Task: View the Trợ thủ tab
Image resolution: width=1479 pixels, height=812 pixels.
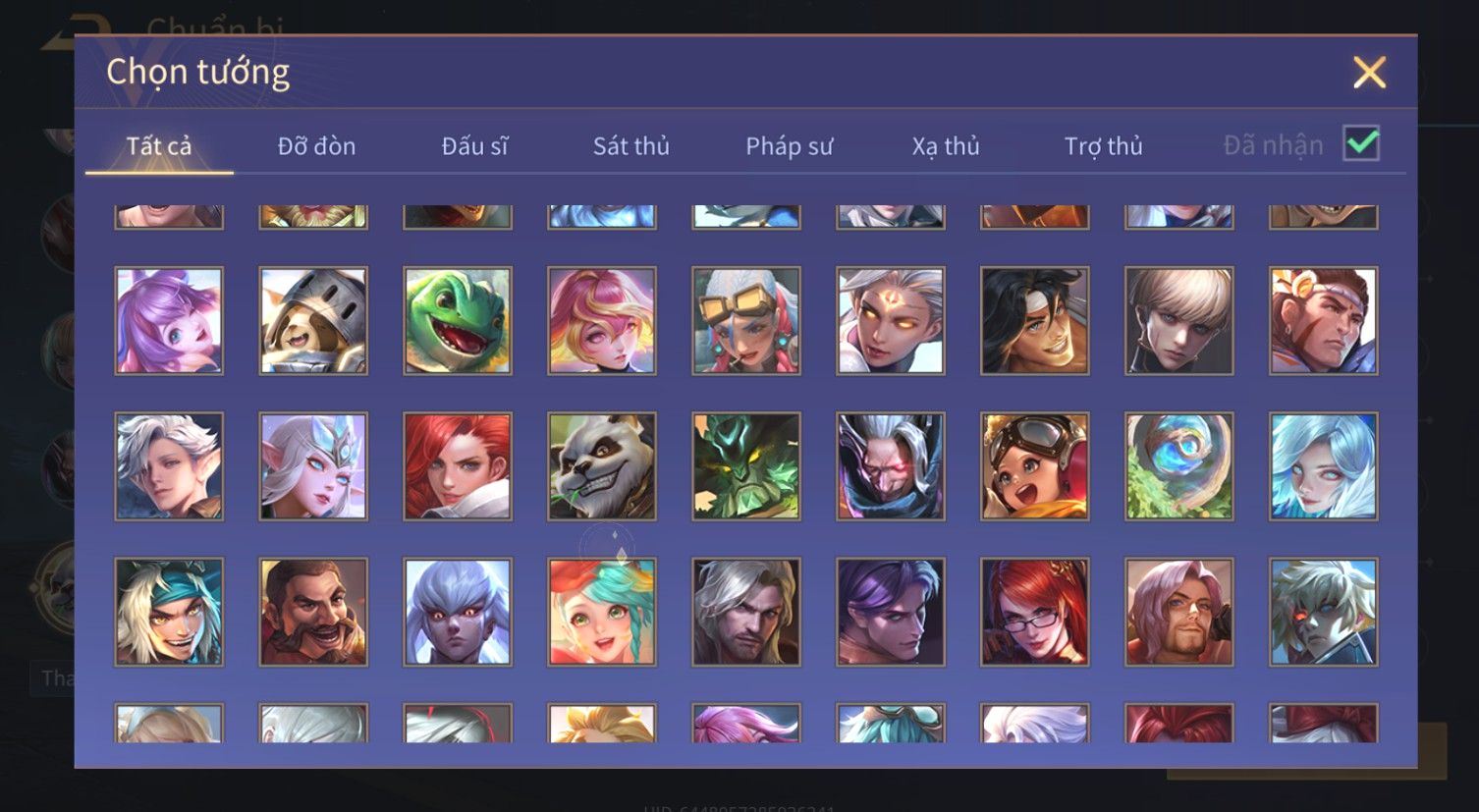Action: (1104, 146)
